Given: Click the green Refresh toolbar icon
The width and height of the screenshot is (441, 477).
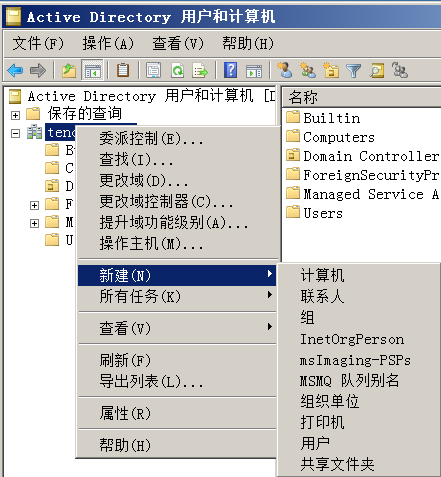Looking at the screenshot, I should click(177, 70).
